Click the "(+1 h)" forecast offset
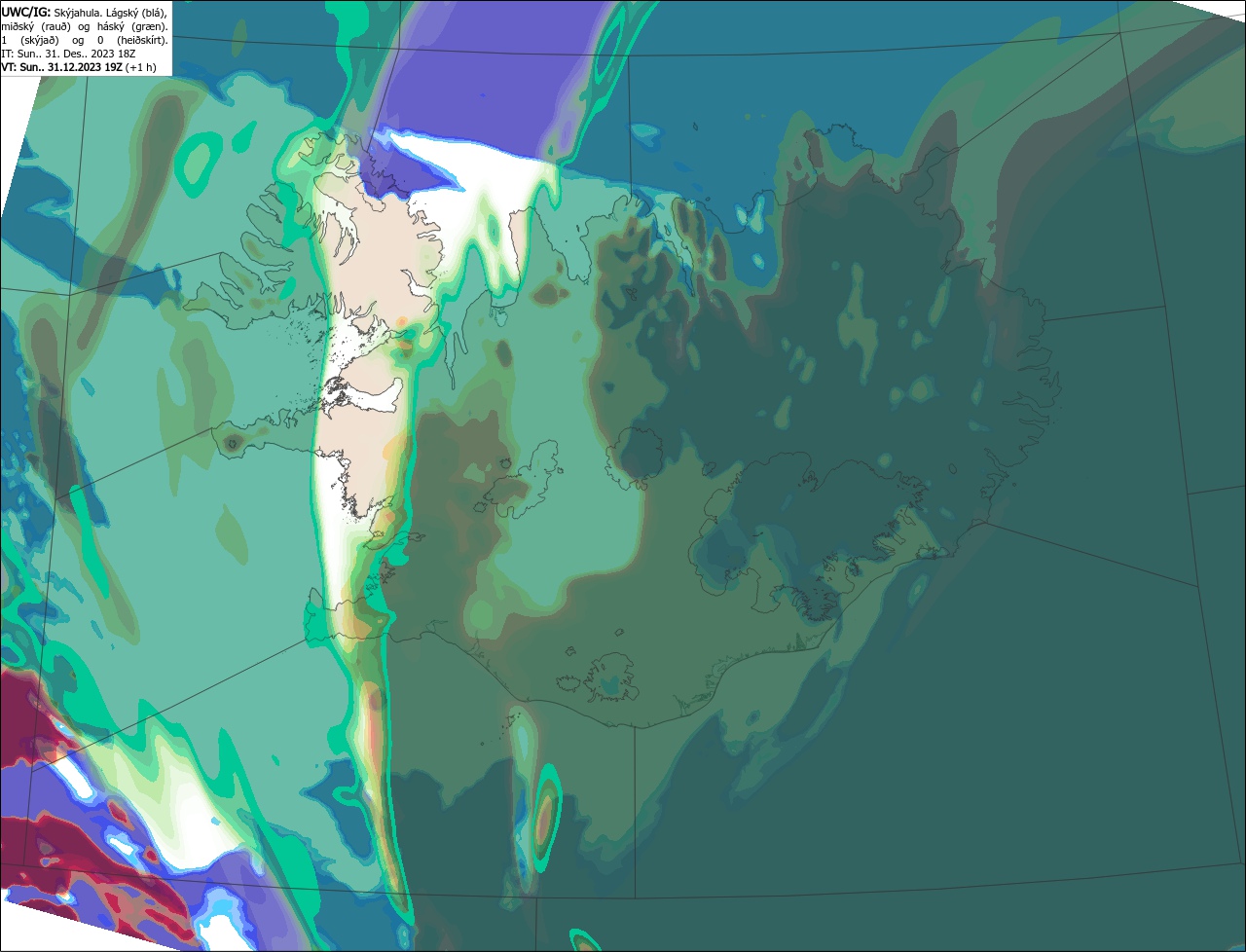 [140, 67]
